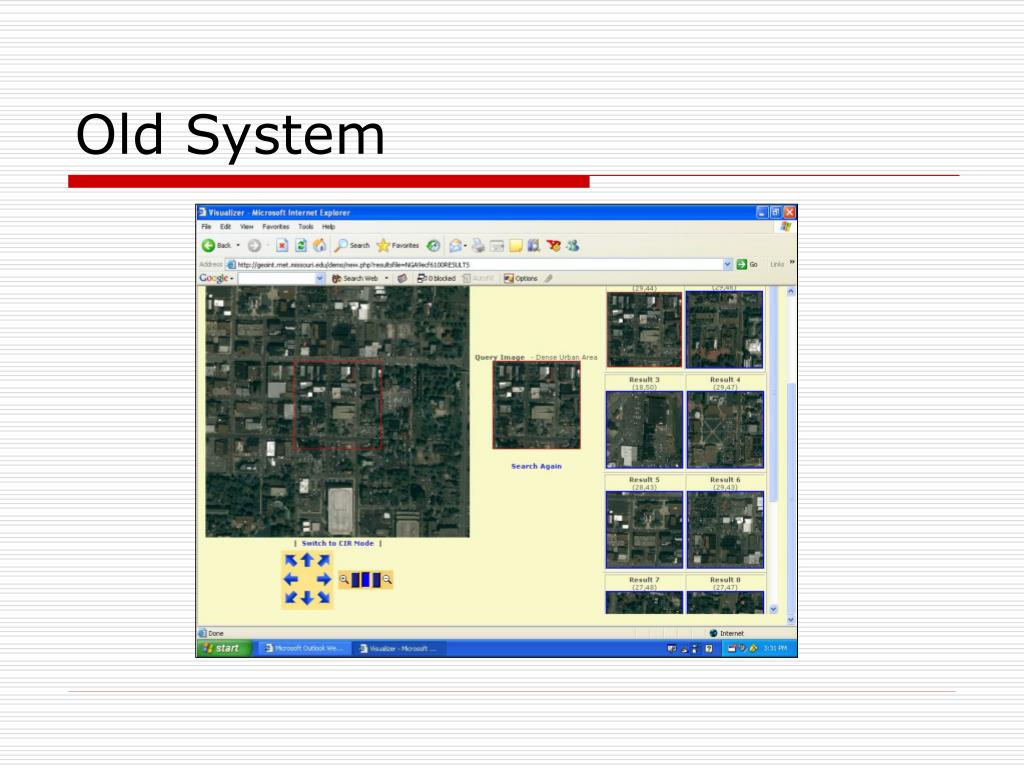Image resolution: width=1024 pixels, height=768 pixels.
Task: Click the red-bordered first result thumbnail
Action: (644, 329)
